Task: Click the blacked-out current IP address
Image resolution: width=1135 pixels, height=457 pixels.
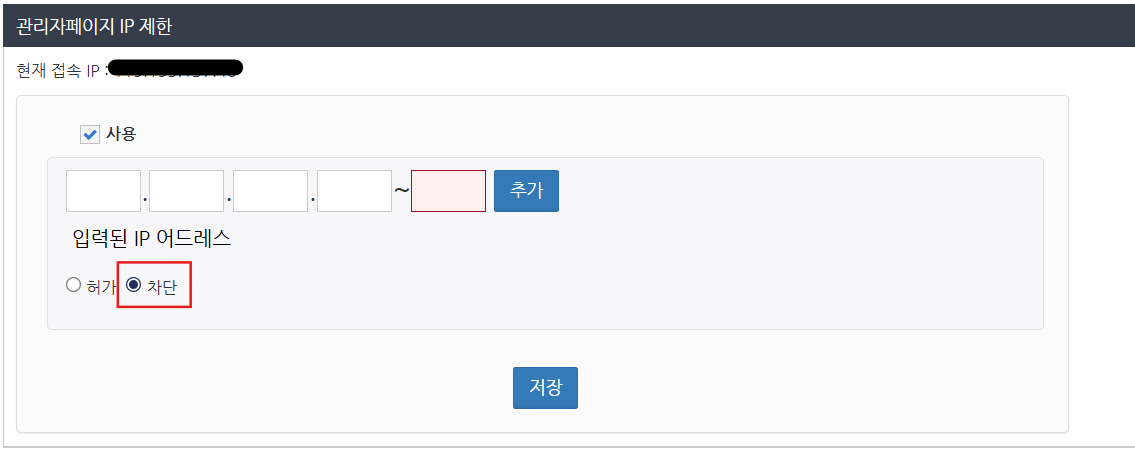Action: click(177, 70)
